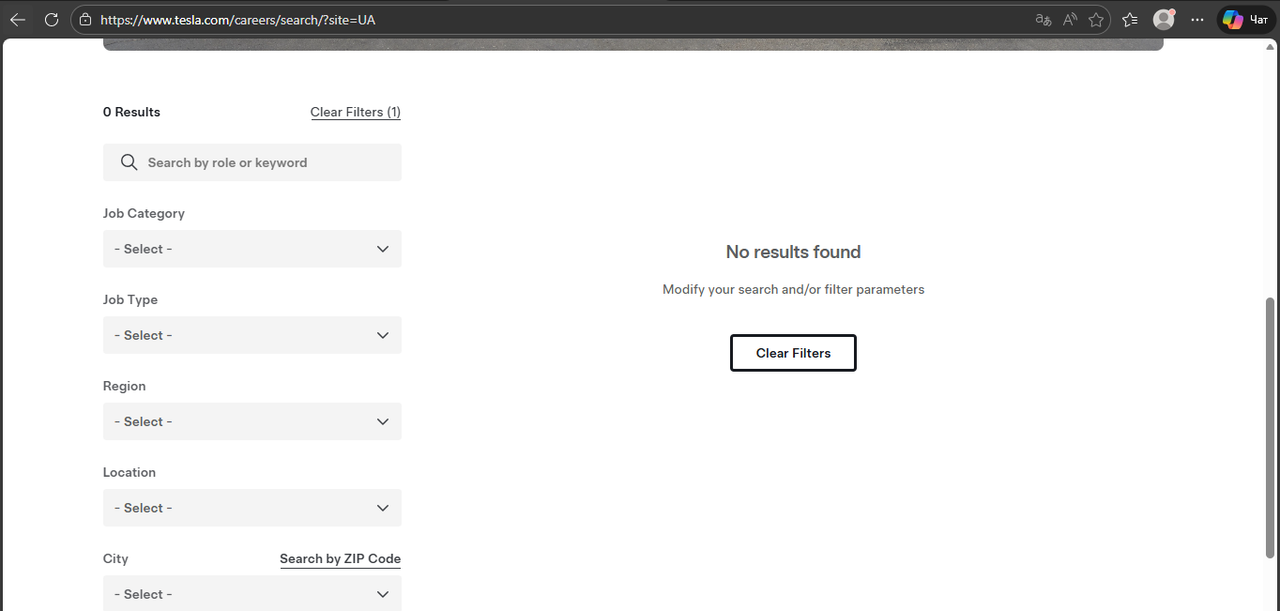This screenshot has width=1280, height=611.
Task: Focus the browser address bar URL
Action: coord(238,19)
